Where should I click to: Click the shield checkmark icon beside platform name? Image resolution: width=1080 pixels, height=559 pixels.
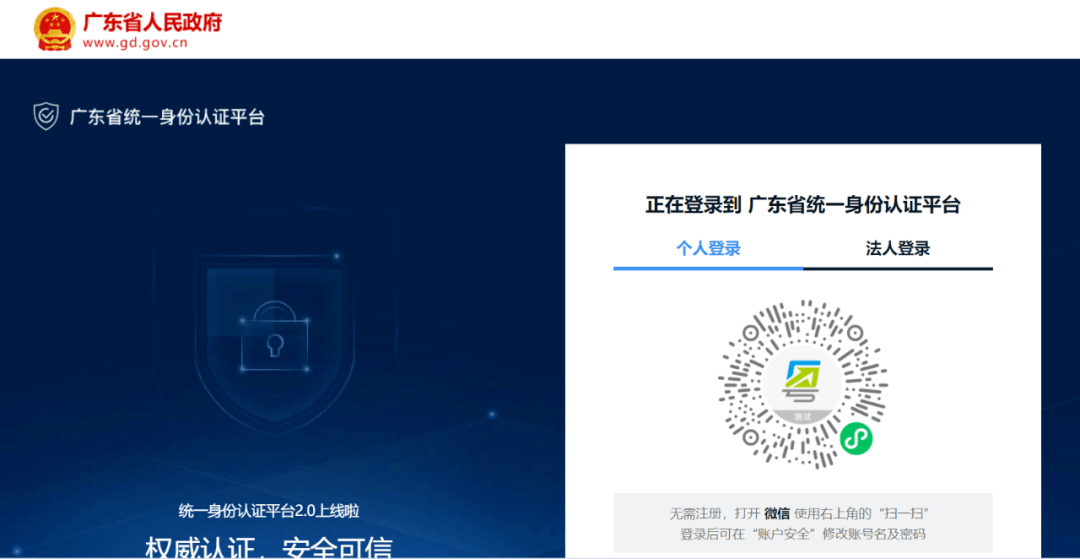(x=46, y=116)
